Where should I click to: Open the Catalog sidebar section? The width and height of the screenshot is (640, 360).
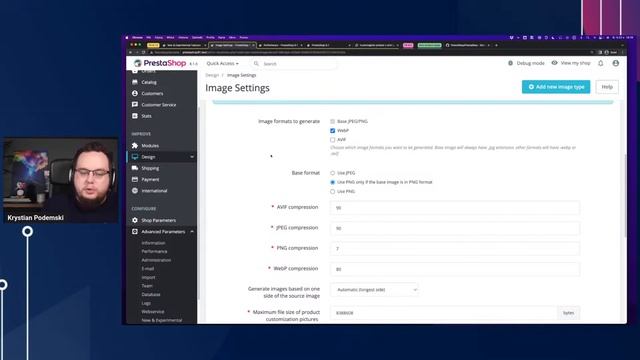(149, 82)
